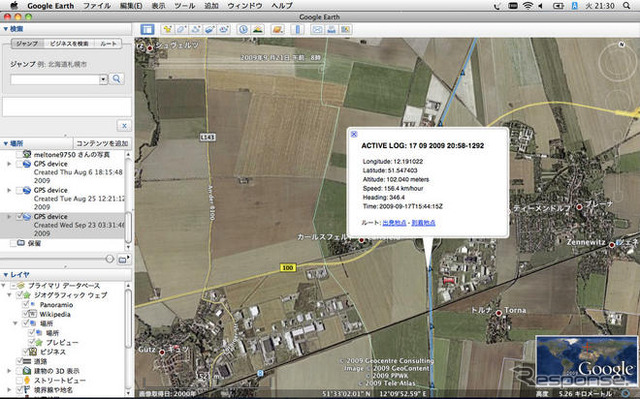Click the search magnifier button

(x=117, y=79)
